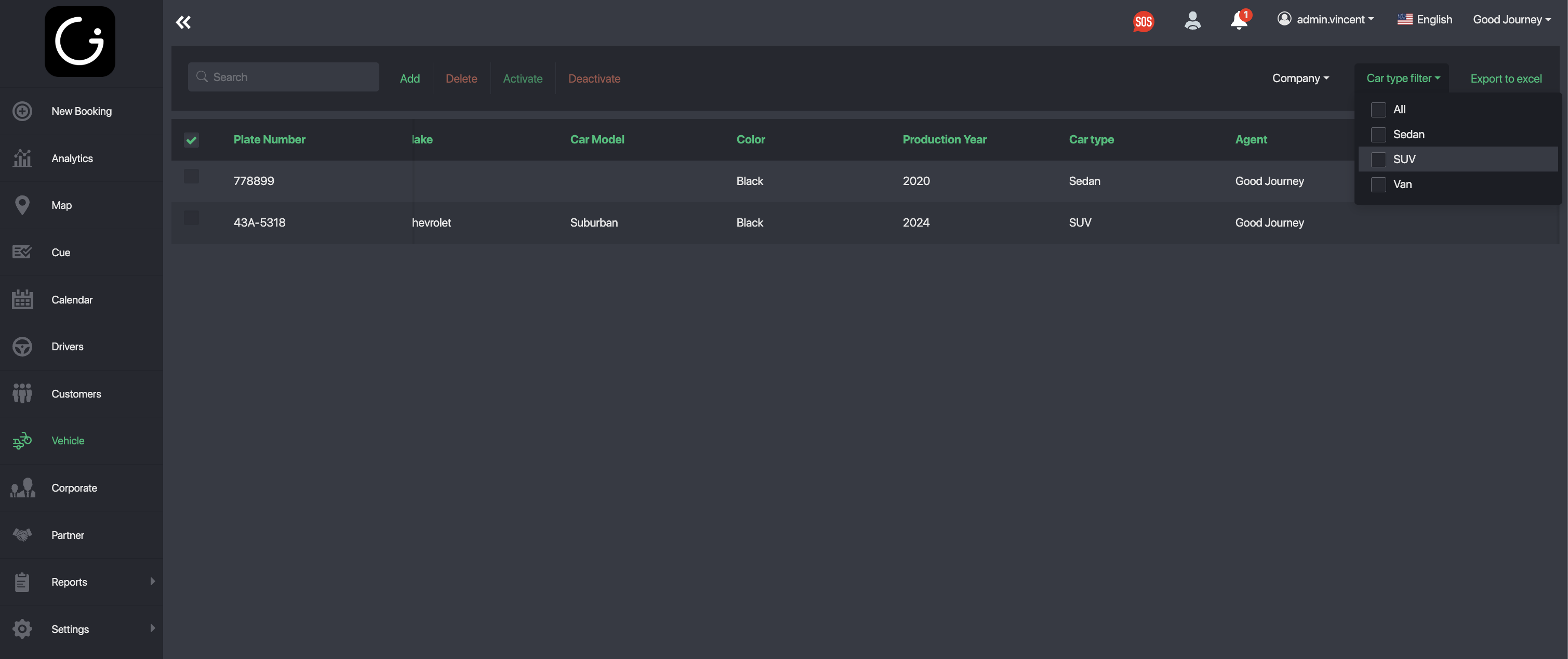The image size is (1568, 659).
Task: Open the notification bell icon
Action: tap(1238, 21)
